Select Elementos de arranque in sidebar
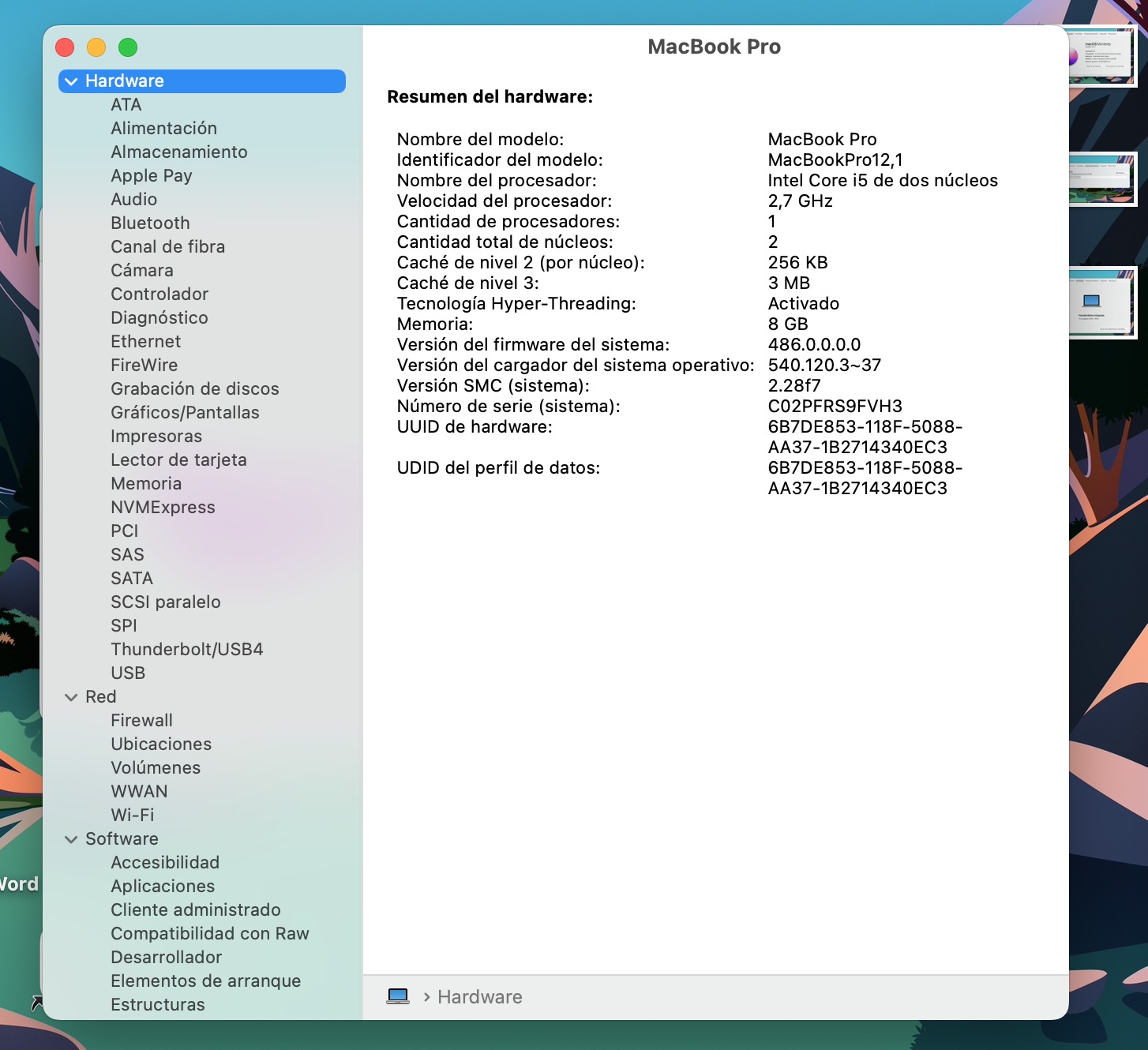The image size is (1148, 1050). click(x=205, y=981)
